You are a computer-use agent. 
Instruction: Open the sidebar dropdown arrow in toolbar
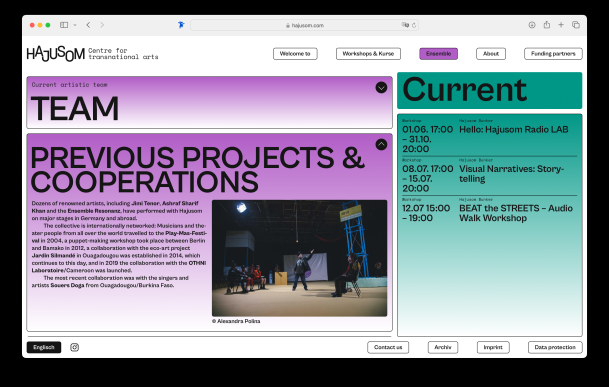click(x=75, y=25)
